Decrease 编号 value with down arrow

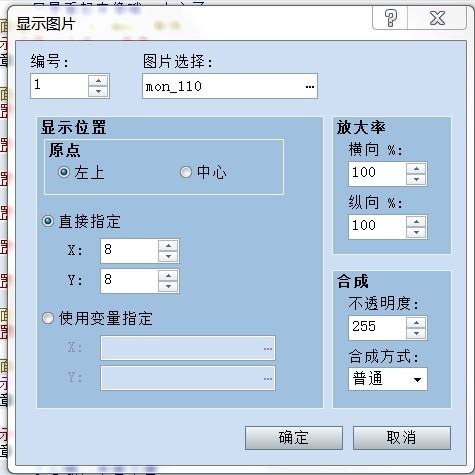pyautogui.click(x=98, y=91)
